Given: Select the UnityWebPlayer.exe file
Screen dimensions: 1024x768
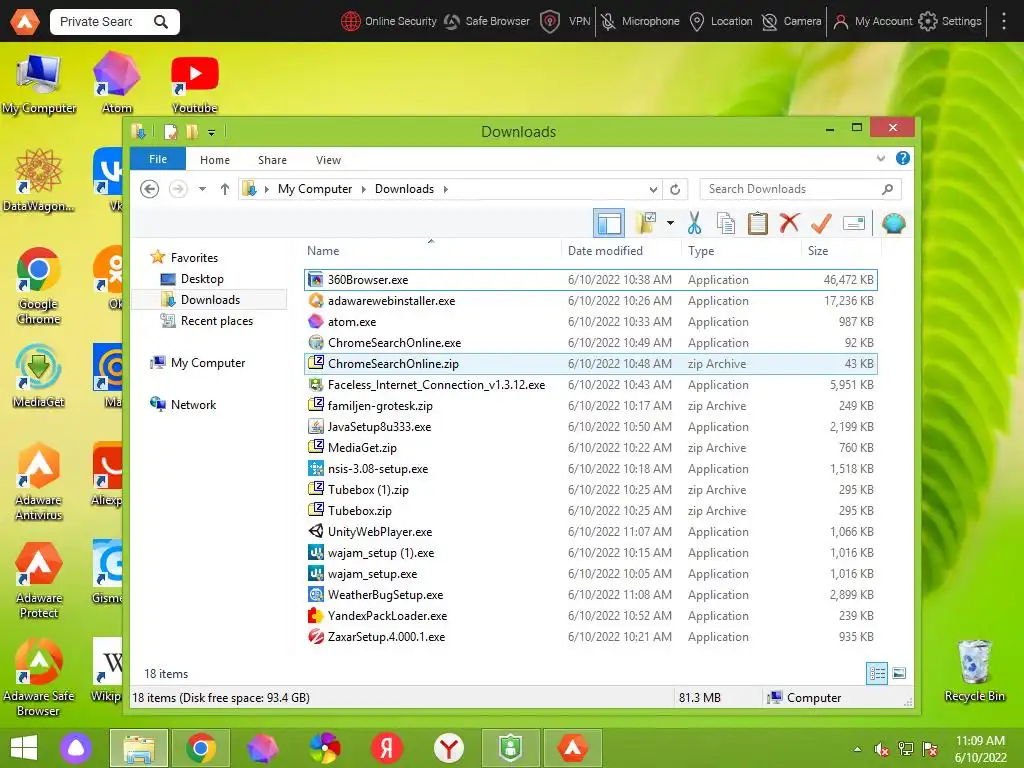Looking at the screenshot, I should [x=590, y=532].
